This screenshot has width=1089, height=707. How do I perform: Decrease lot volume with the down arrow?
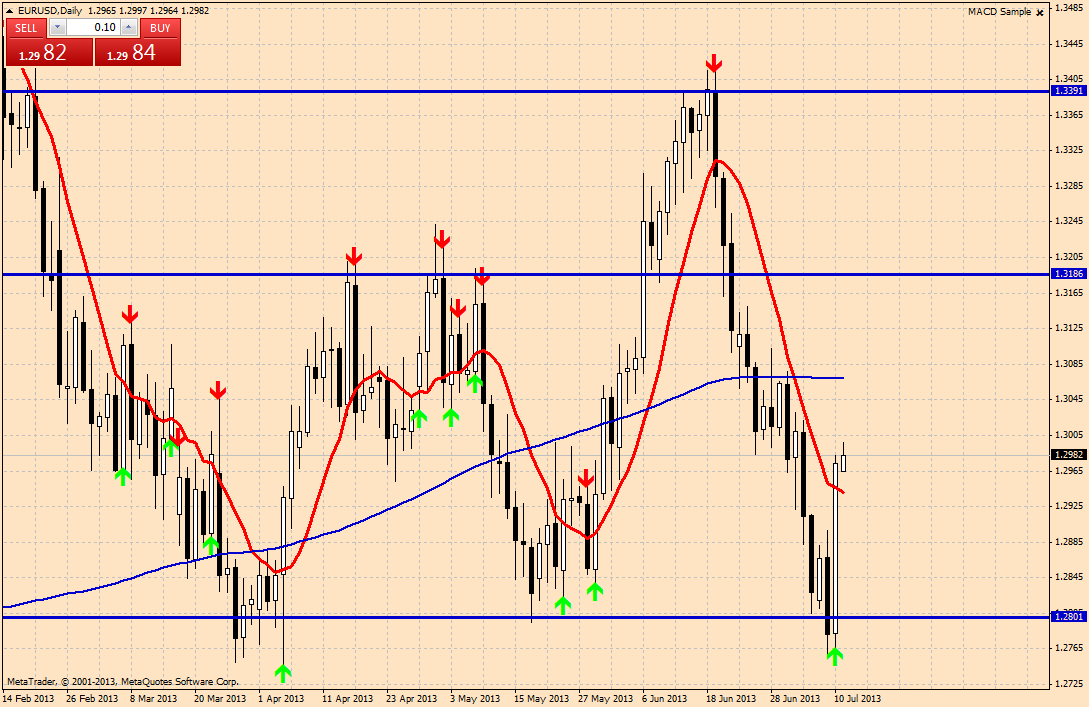pos(58,27)
